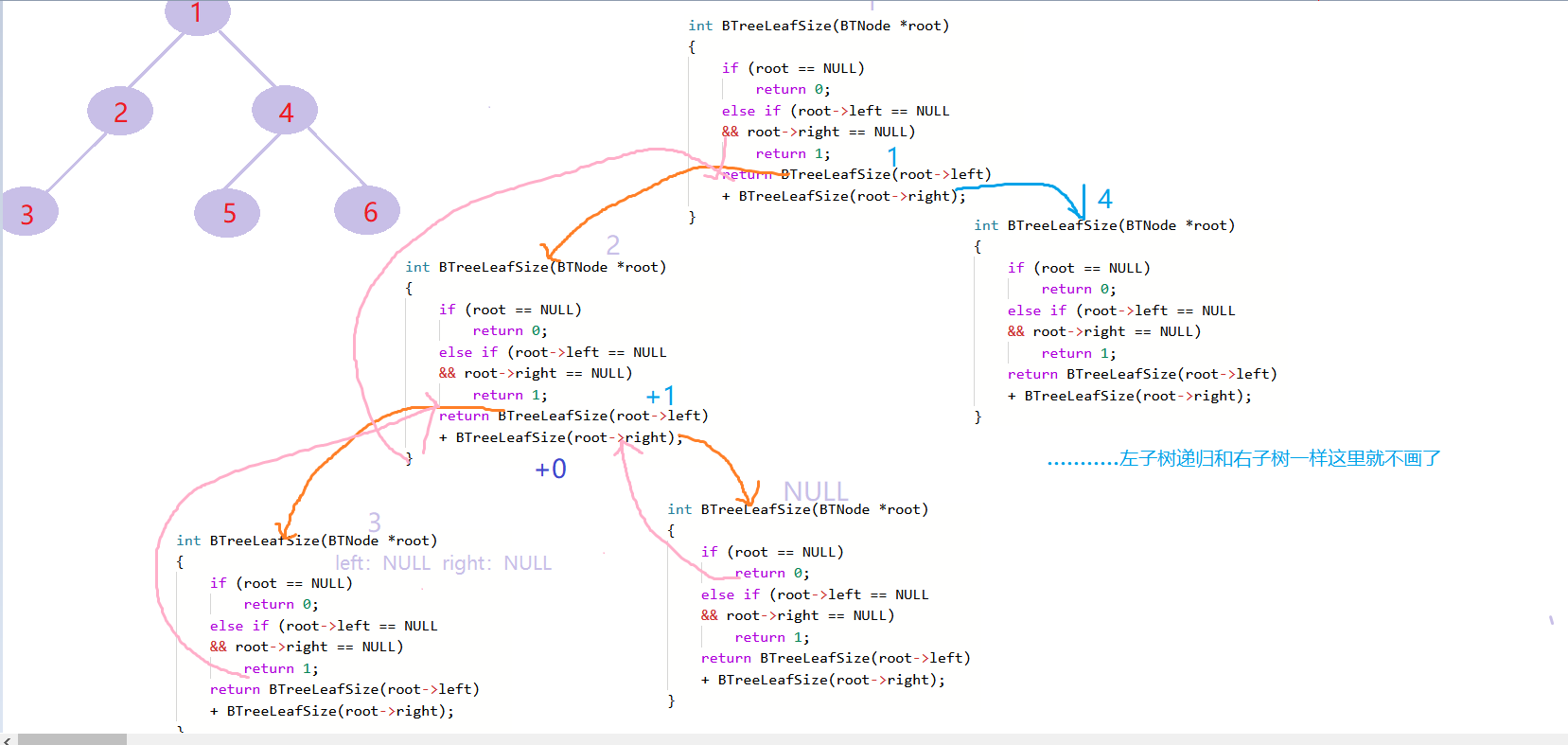Click the blue call label "1" beside return 1

click(892, 156)
